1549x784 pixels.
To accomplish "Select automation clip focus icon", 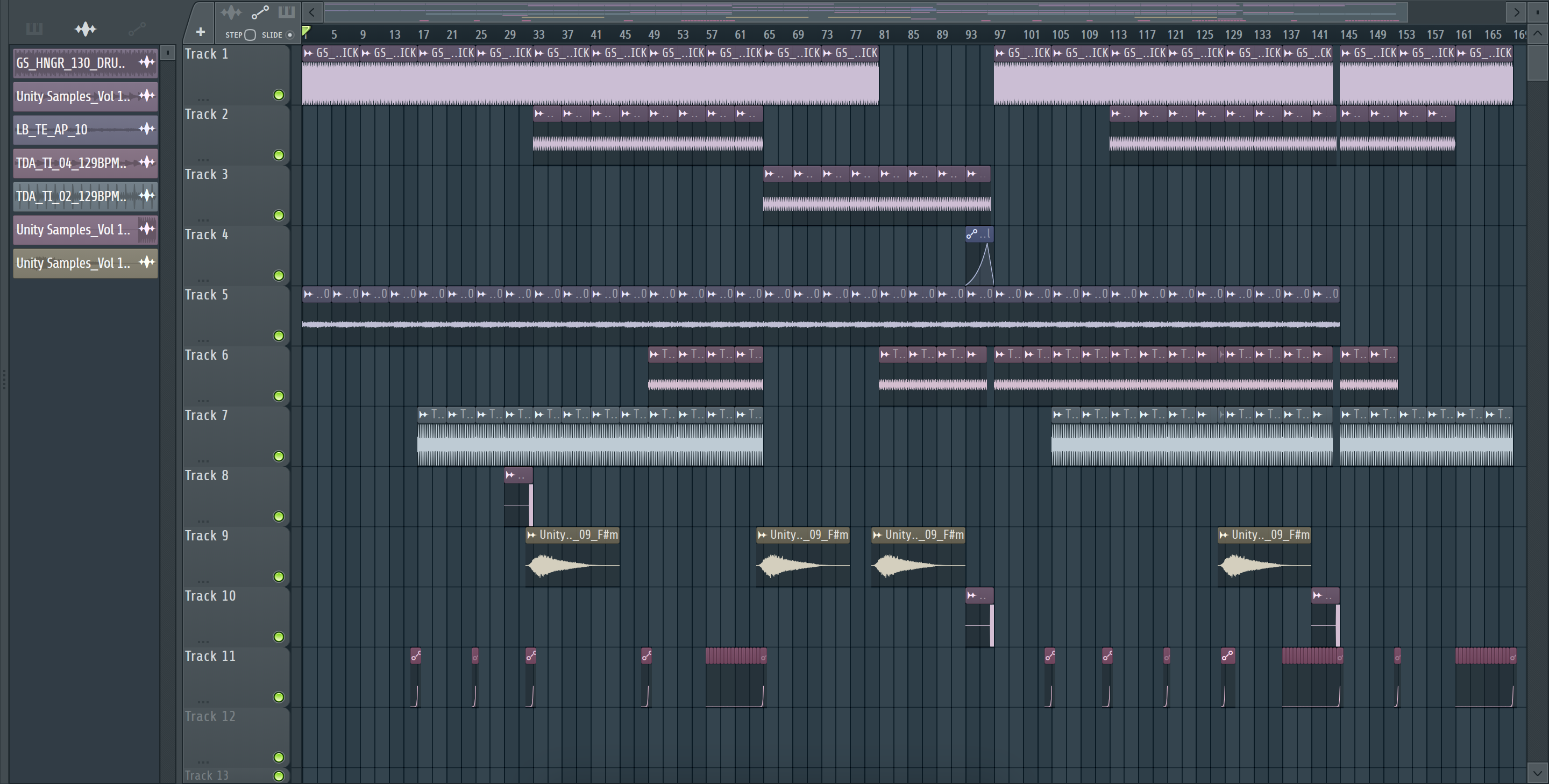I will (x=260, y=12).
